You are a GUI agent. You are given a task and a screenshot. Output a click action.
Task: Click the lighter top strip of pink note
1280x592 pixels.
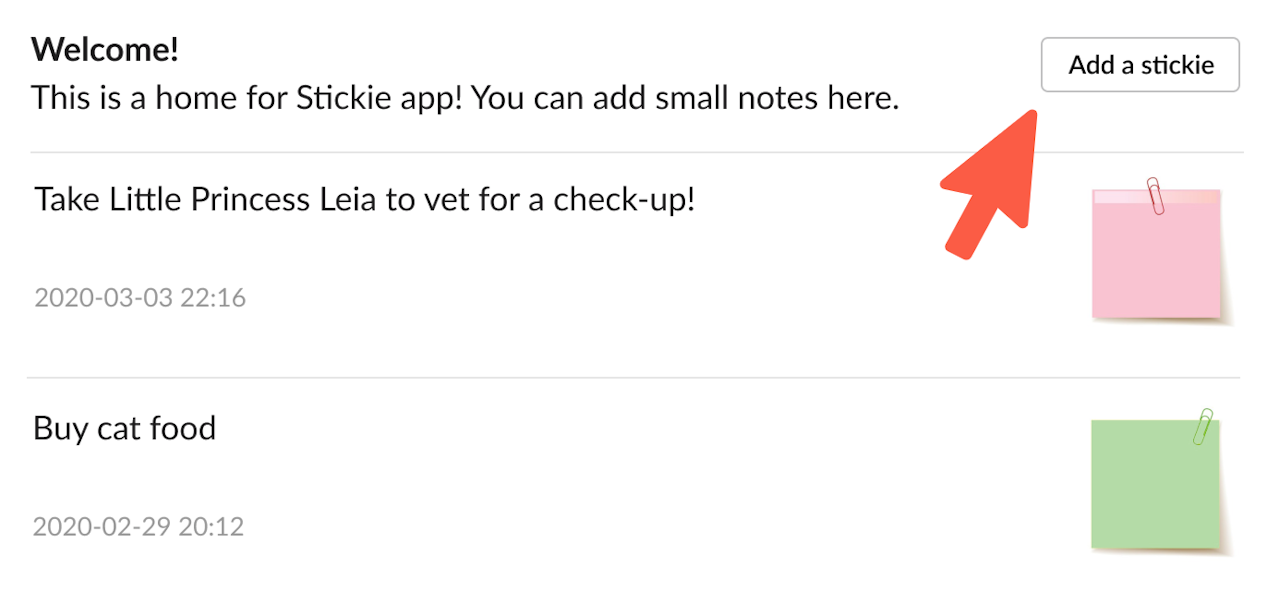[1156, 197]
